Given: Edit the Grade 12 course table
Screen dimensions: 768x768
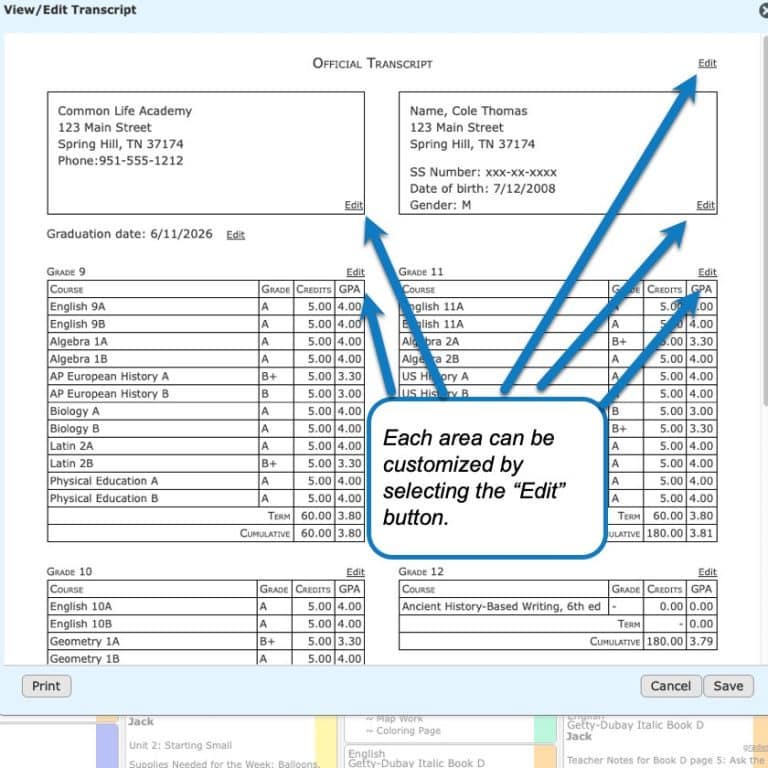Looking at the screenshot, I should (x=707, y=572).
